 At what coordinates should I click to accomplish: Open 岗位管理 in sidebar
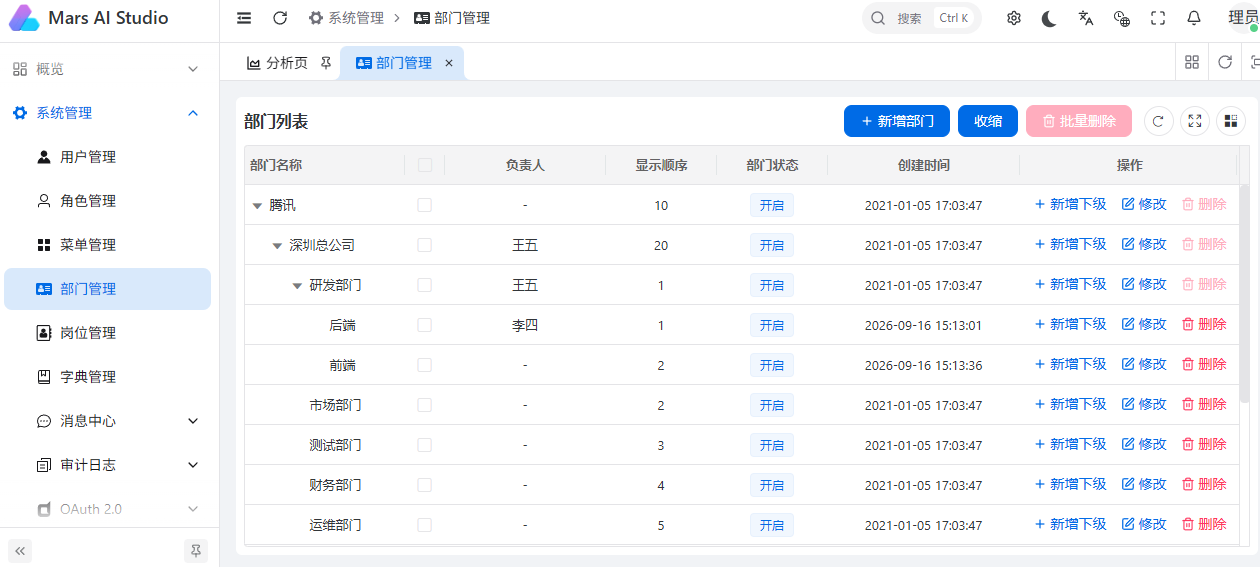(x=107, y=333)
